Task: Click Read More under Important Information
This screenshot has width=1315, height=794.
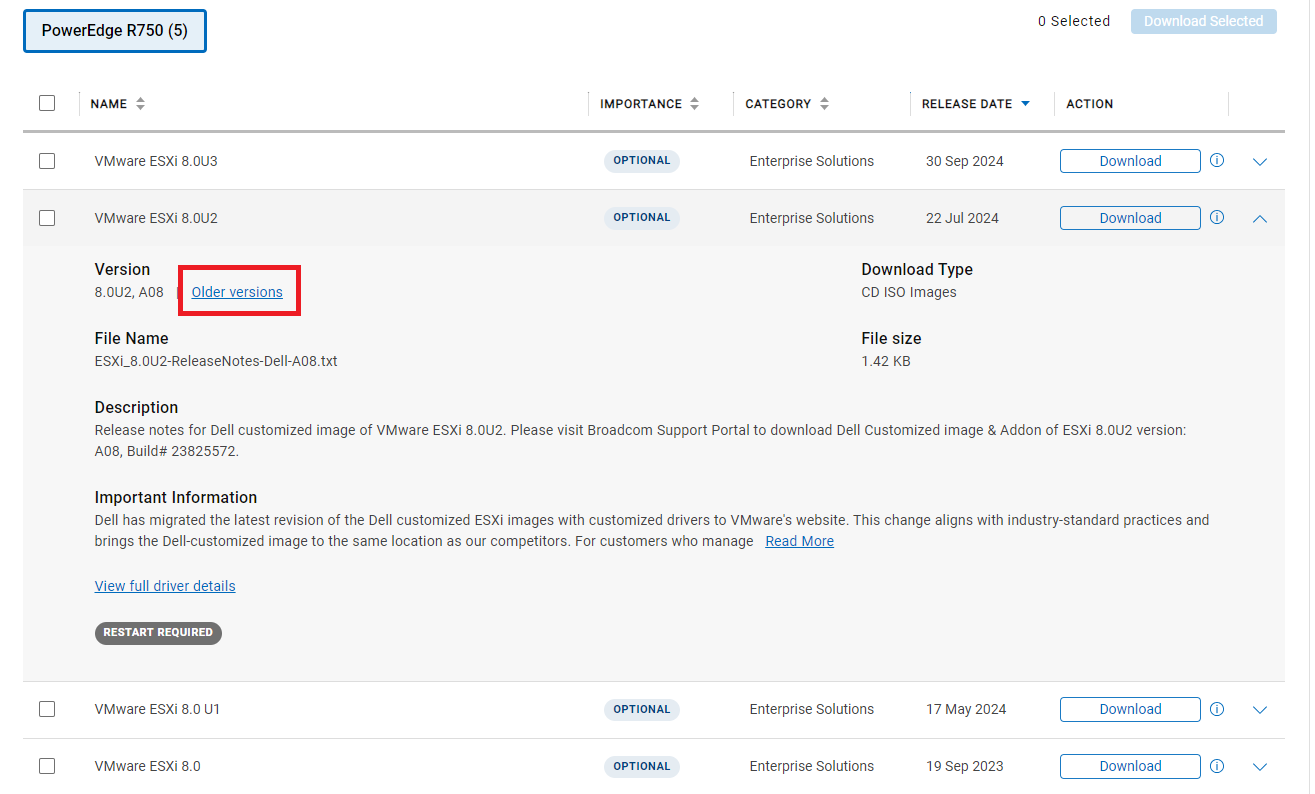Action: pyautogui.click(x=799, y=540)
